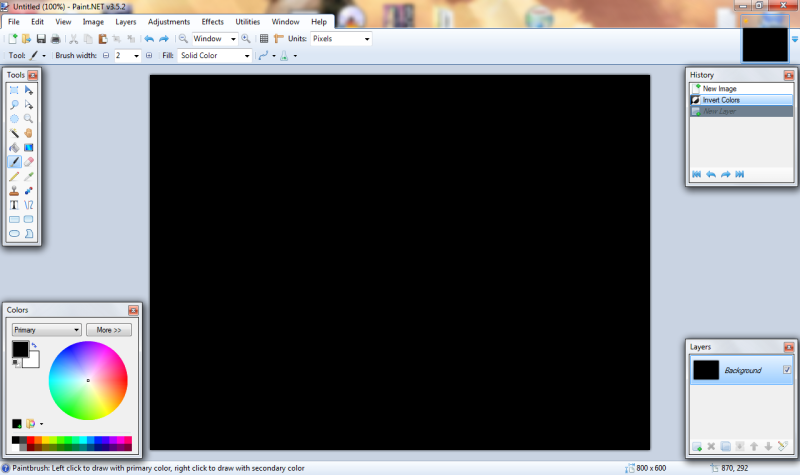Viewport: 800px width, 475px height.
Task: Open the palette management dropdown arrow
Action: click(x=41, y=424)
